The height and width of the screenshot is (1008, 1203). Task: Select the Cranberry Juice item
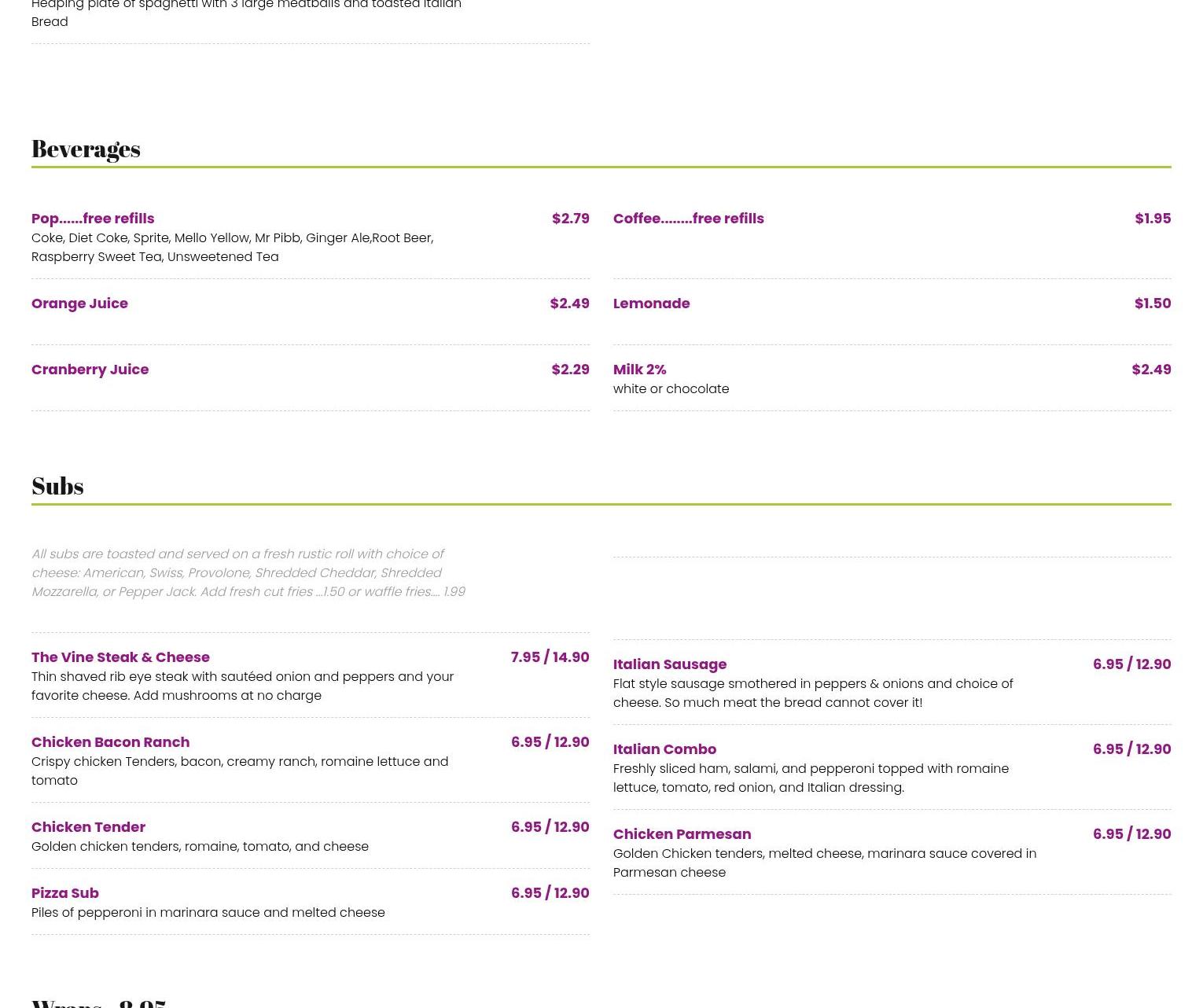90,369
